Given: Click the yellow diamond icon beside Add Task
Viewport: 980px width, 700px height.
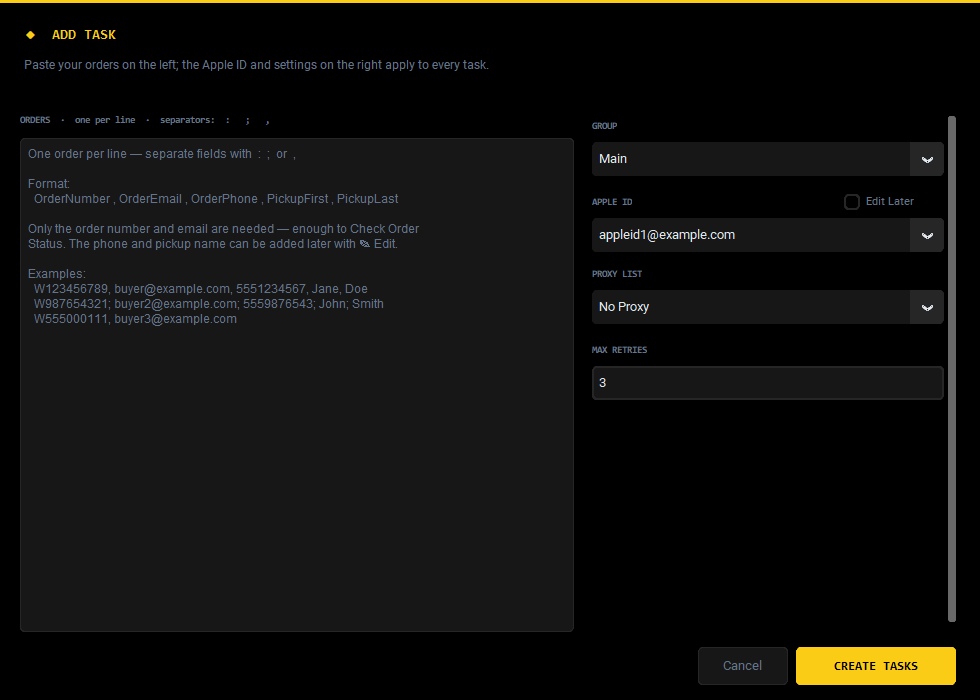Looking at the screenshot, I should point(30,35).
